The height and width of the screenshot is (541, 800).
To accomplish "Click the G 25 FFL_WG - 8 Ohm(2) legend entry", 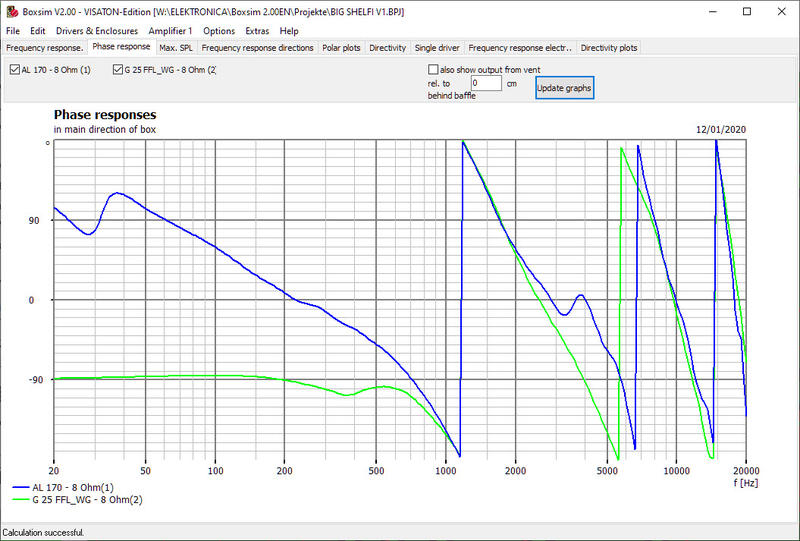I will [87, 500].
